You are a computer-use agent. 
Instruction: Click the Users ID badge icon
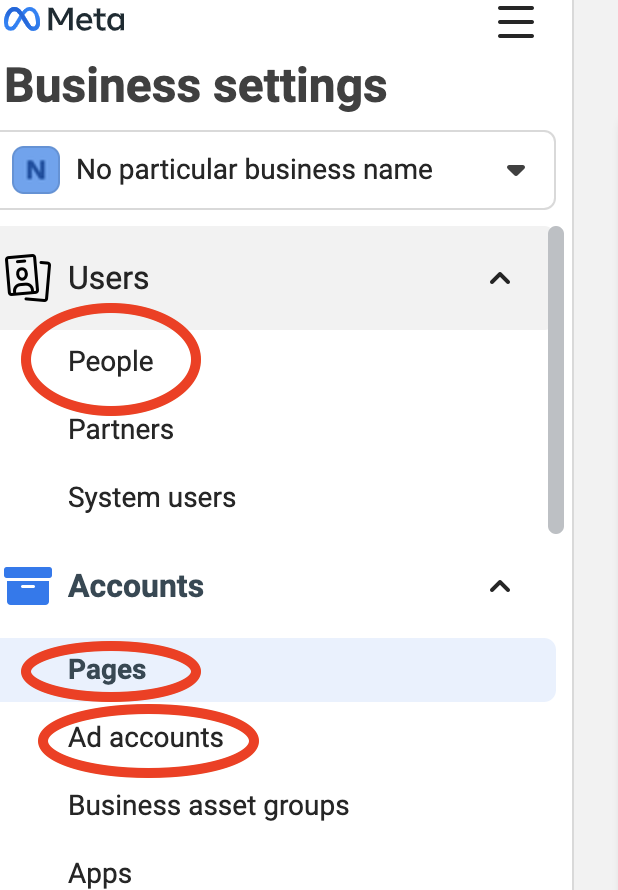27,277
